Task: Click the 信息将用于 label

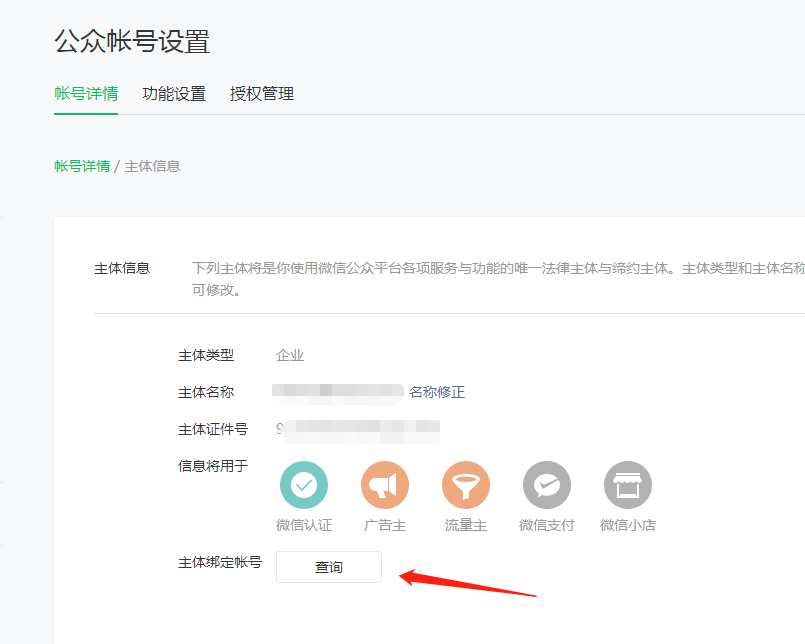Action: (x=213, y=466)
